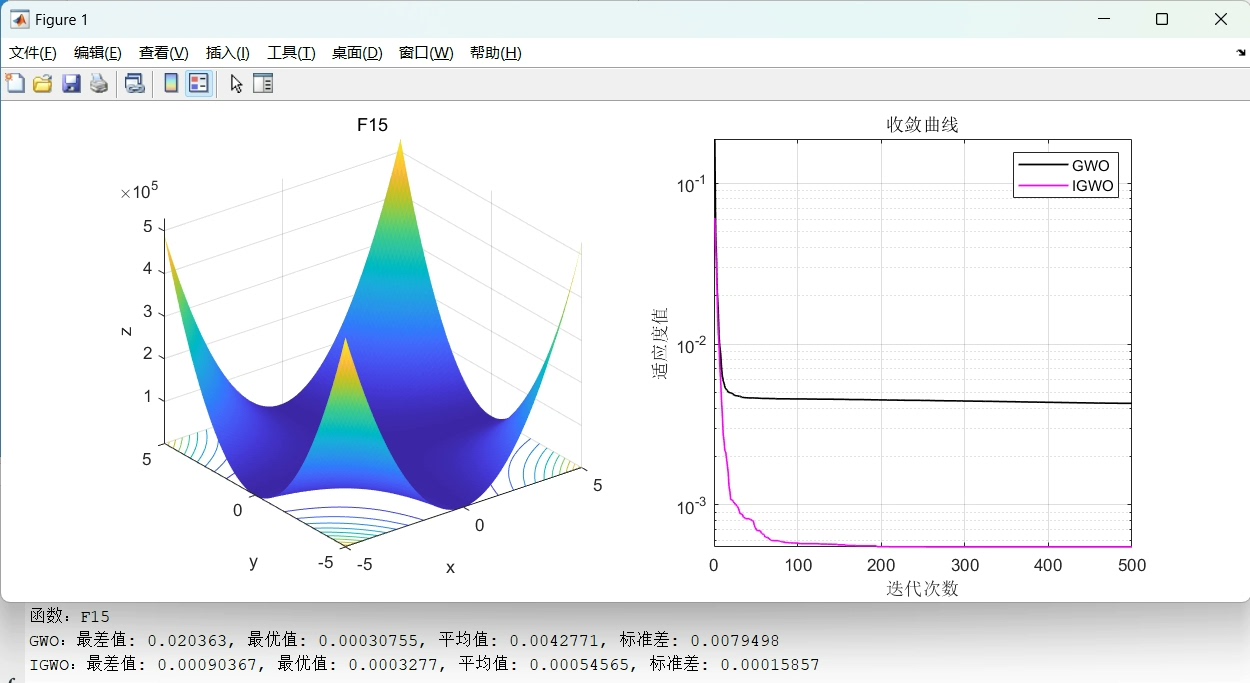The height and width of the screenshot is (683, 1250).
Task: Save the figure with the disk icon
Action: point(70,83)
